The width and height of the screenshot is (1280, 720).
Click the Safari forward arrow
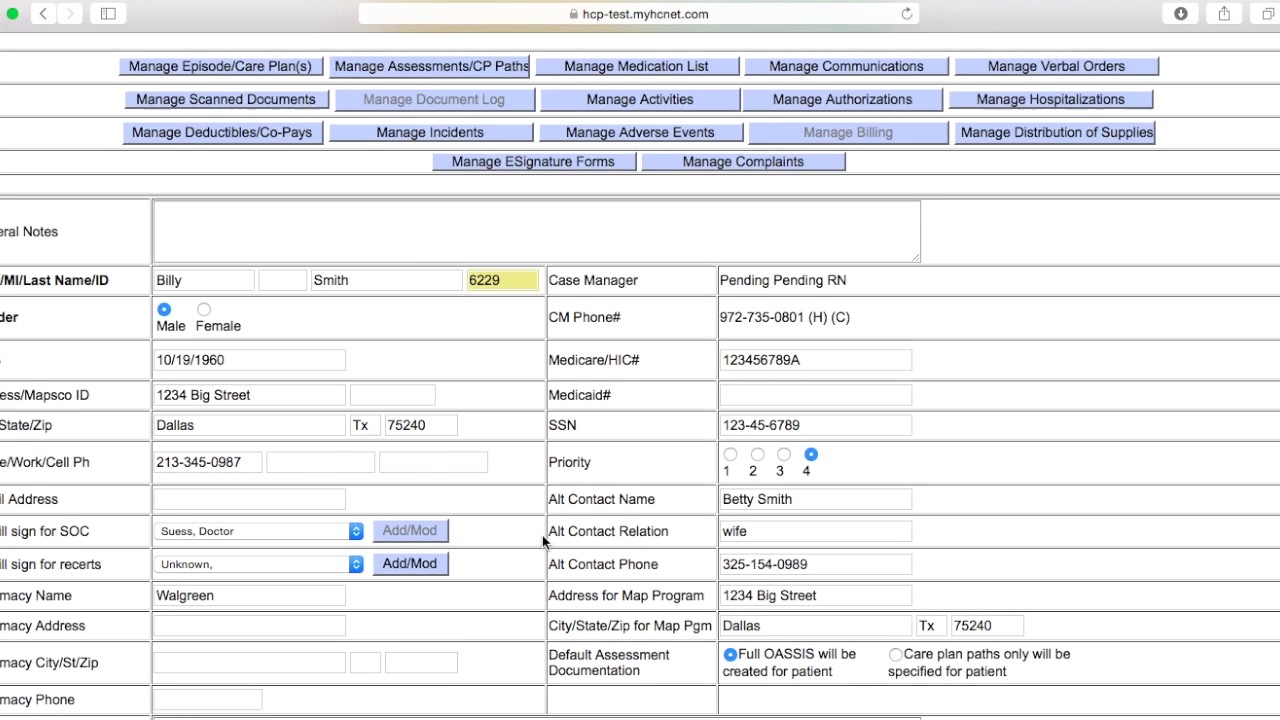click(x=70, y=13)
